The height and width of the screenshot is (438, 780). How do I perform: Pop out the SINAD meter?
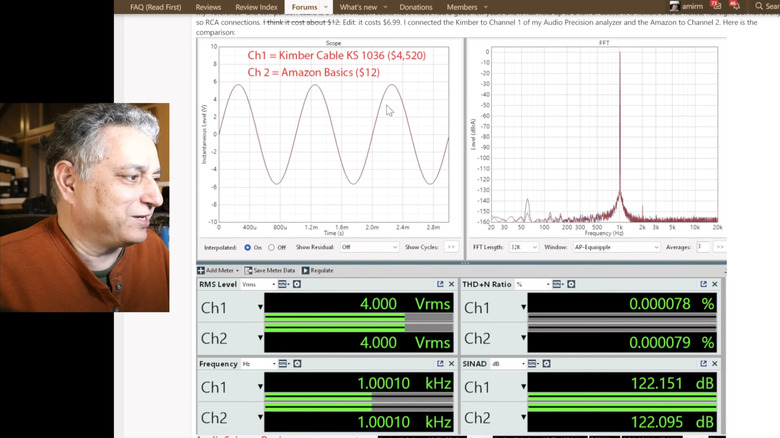tap(703, 364)
